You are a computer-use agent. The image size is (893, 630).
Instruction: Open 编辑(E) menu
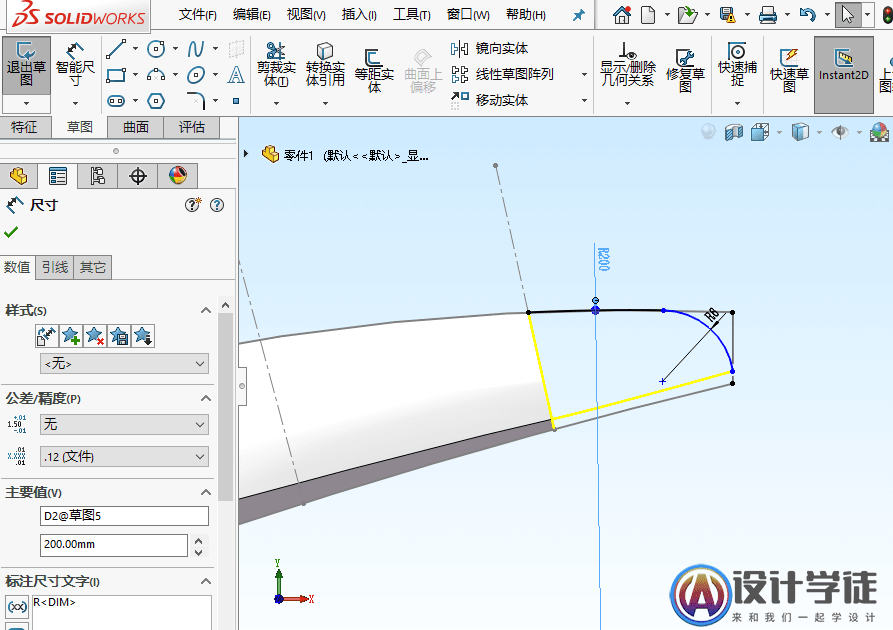252,15
